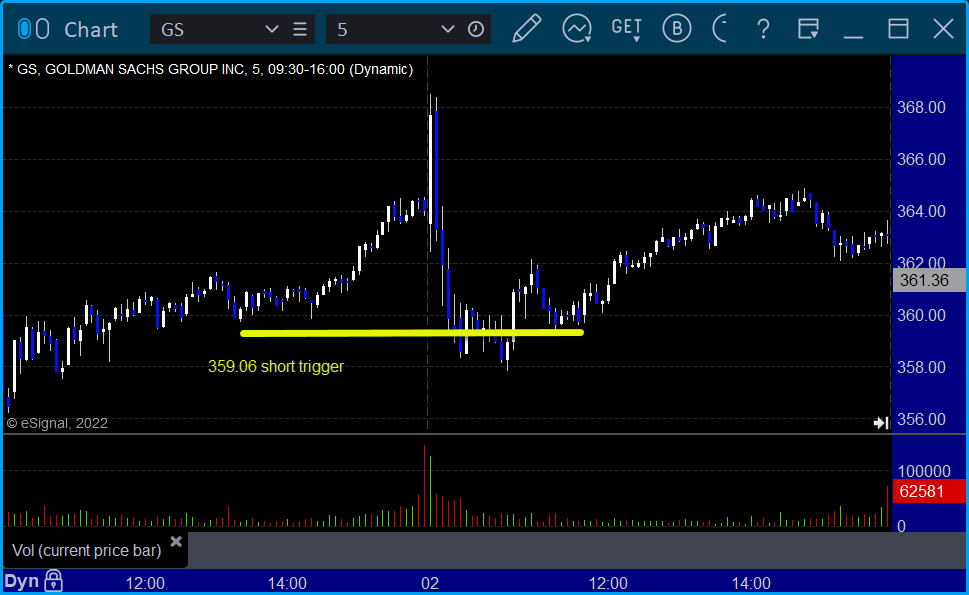Viewport: 969px width, 595px height.
Task: Close the Chart window
Action: (x=943, y=28)
